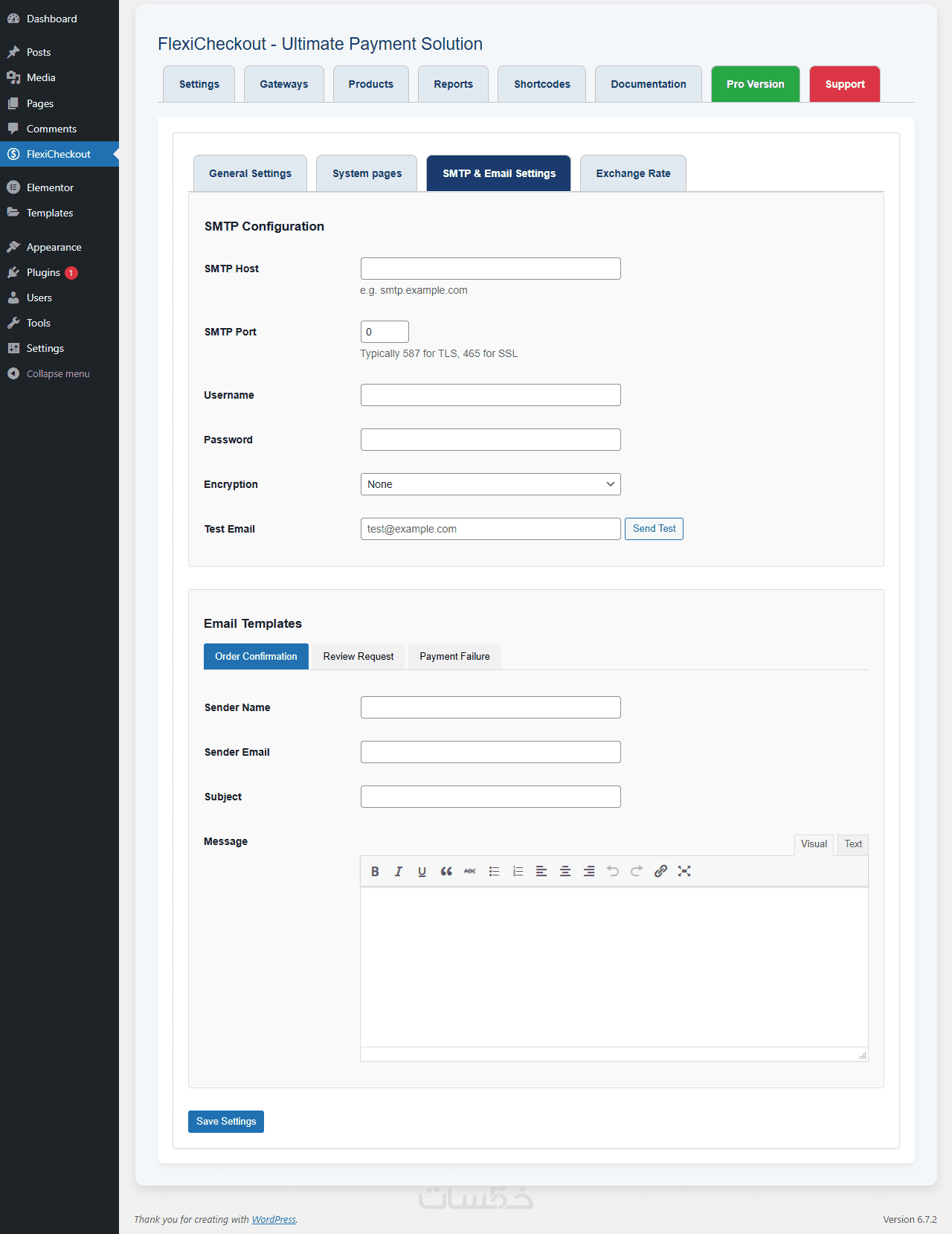Align message text left
The height and width of the screenshot is (1234, 952).
click(x=541, y=871)
